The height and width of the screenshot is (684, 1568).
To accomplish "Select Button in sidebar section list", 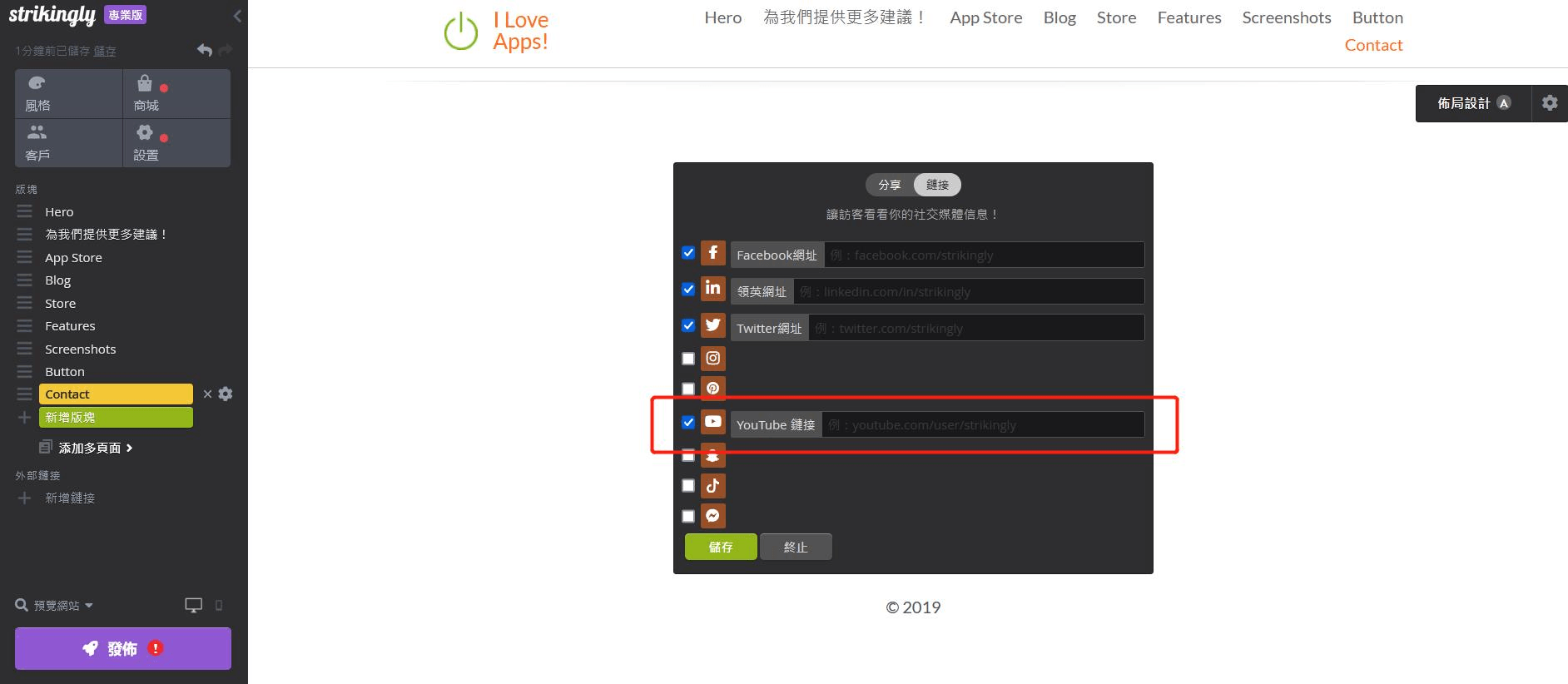I will coord(65,371).
